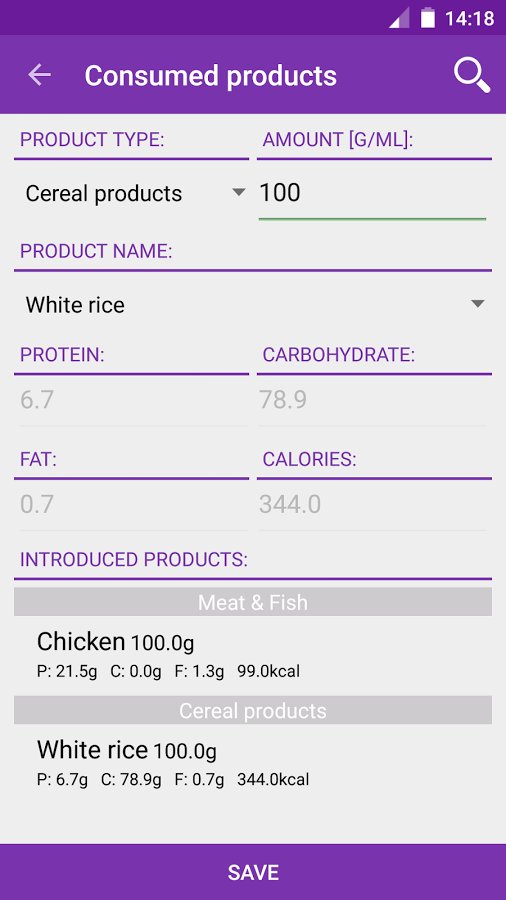506x900 pixels.
Task: Select the Chicken 100.0g entry
Action: (x=253, y=654)
